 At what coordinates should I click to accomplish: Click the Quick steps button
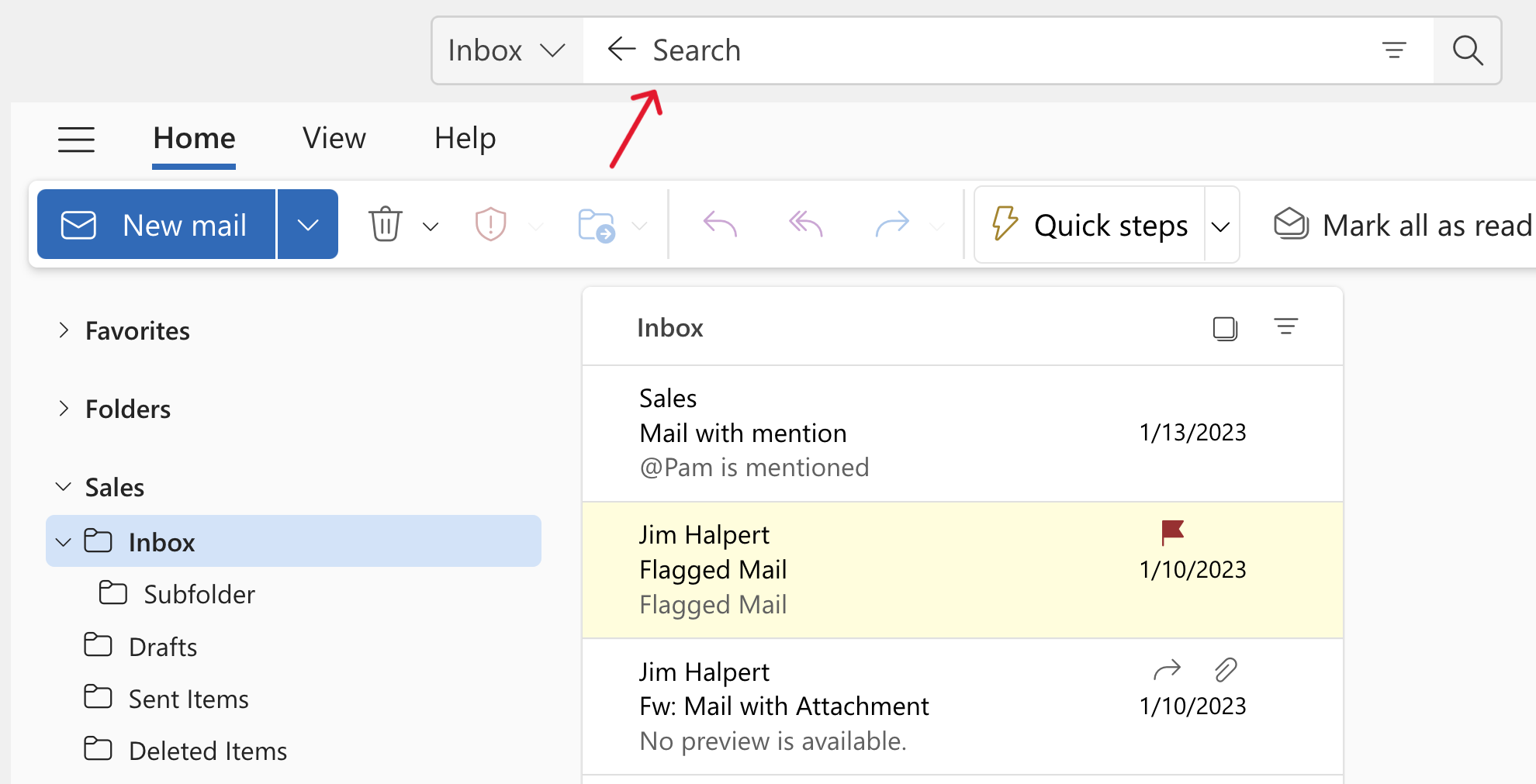[x=1090, y=225]
